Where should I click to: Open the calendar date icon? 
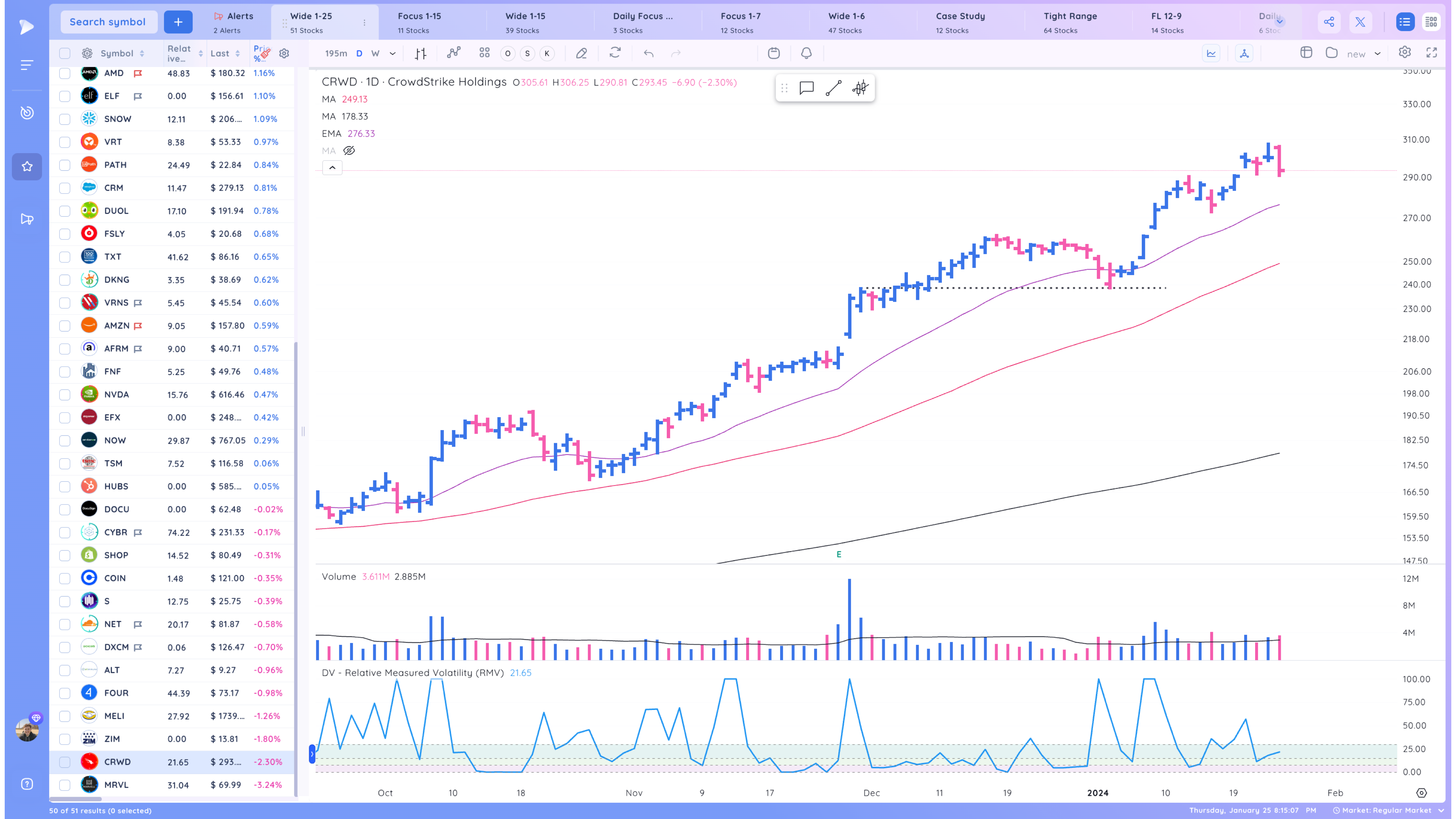(x=774, y=53)
